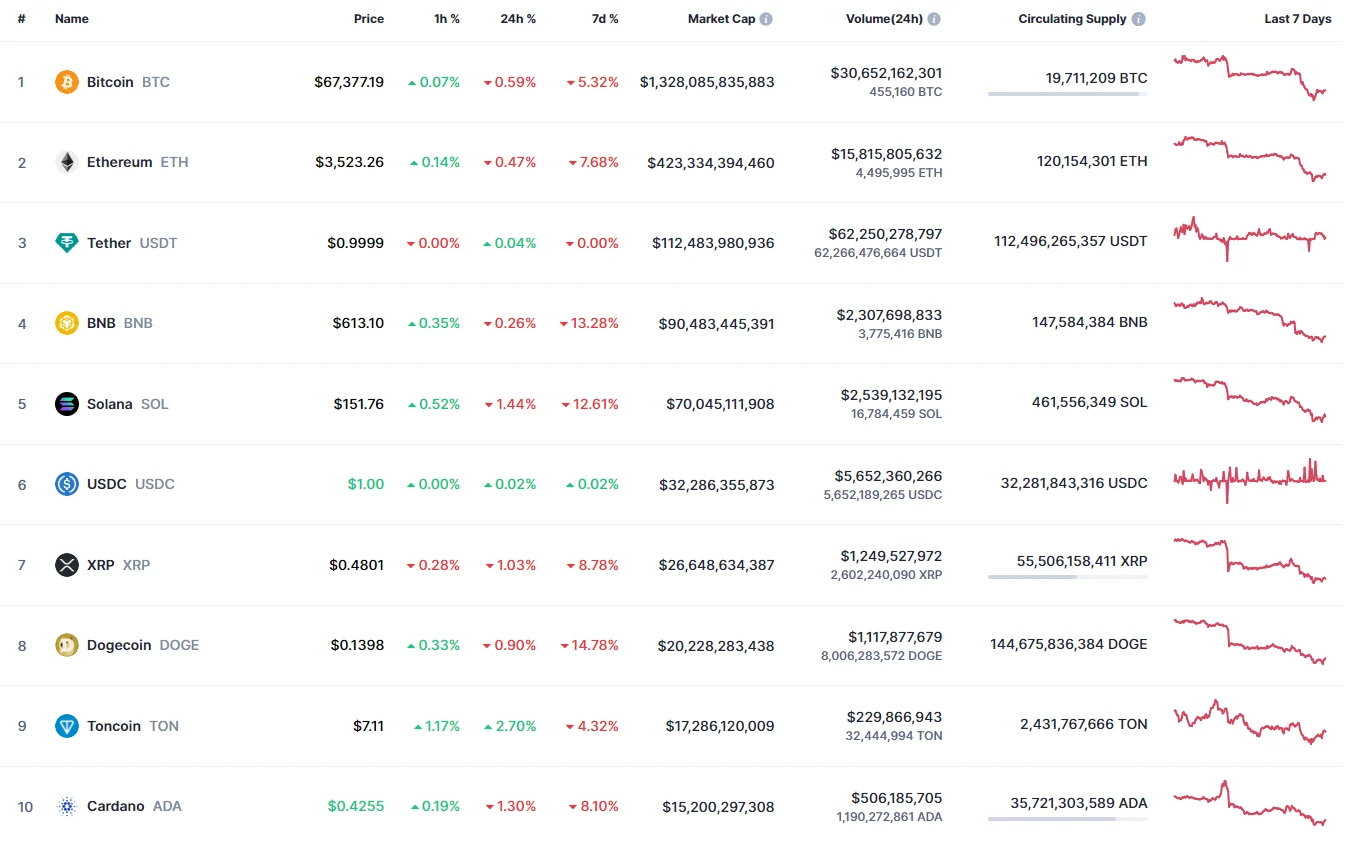
Task: Click the Market Cap info icon
Action: point(766,19)
